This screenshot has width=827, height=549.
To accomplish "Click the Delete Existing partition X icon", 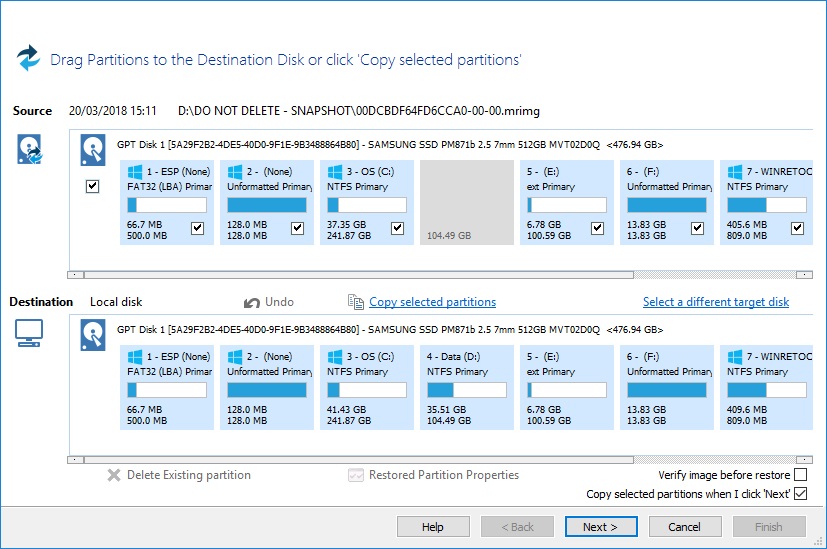I will pyautogui.click(x=113, y=475).
